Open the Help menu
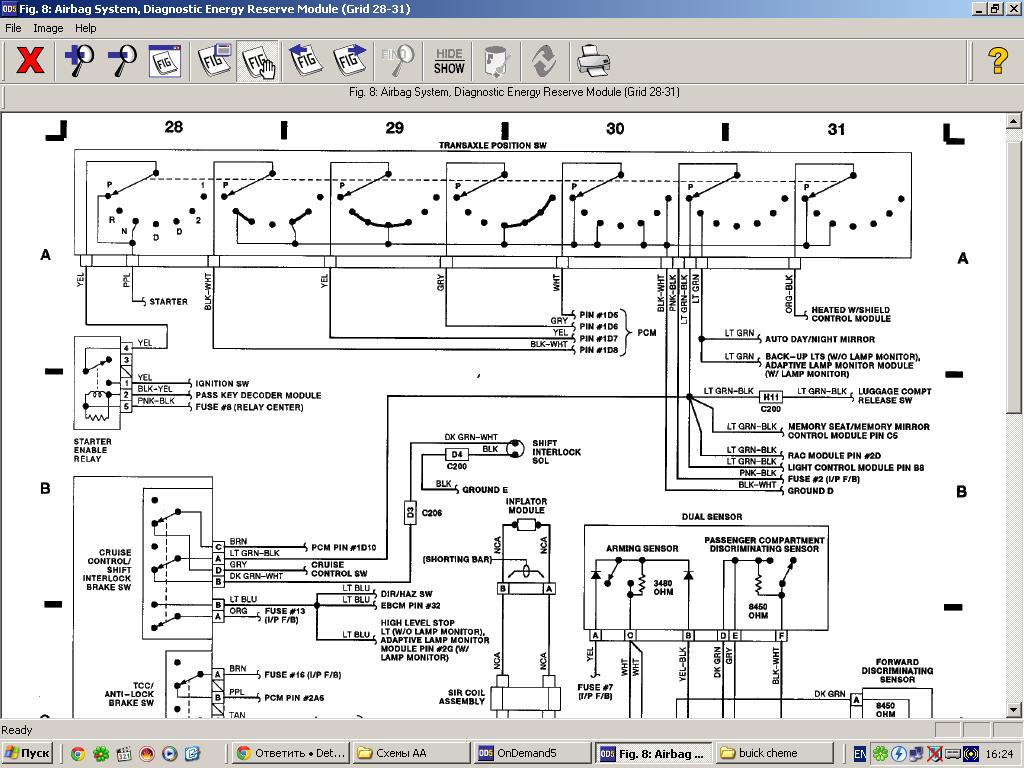The image size is (1024, 768). pyautogui.click(x=86, y=28)
